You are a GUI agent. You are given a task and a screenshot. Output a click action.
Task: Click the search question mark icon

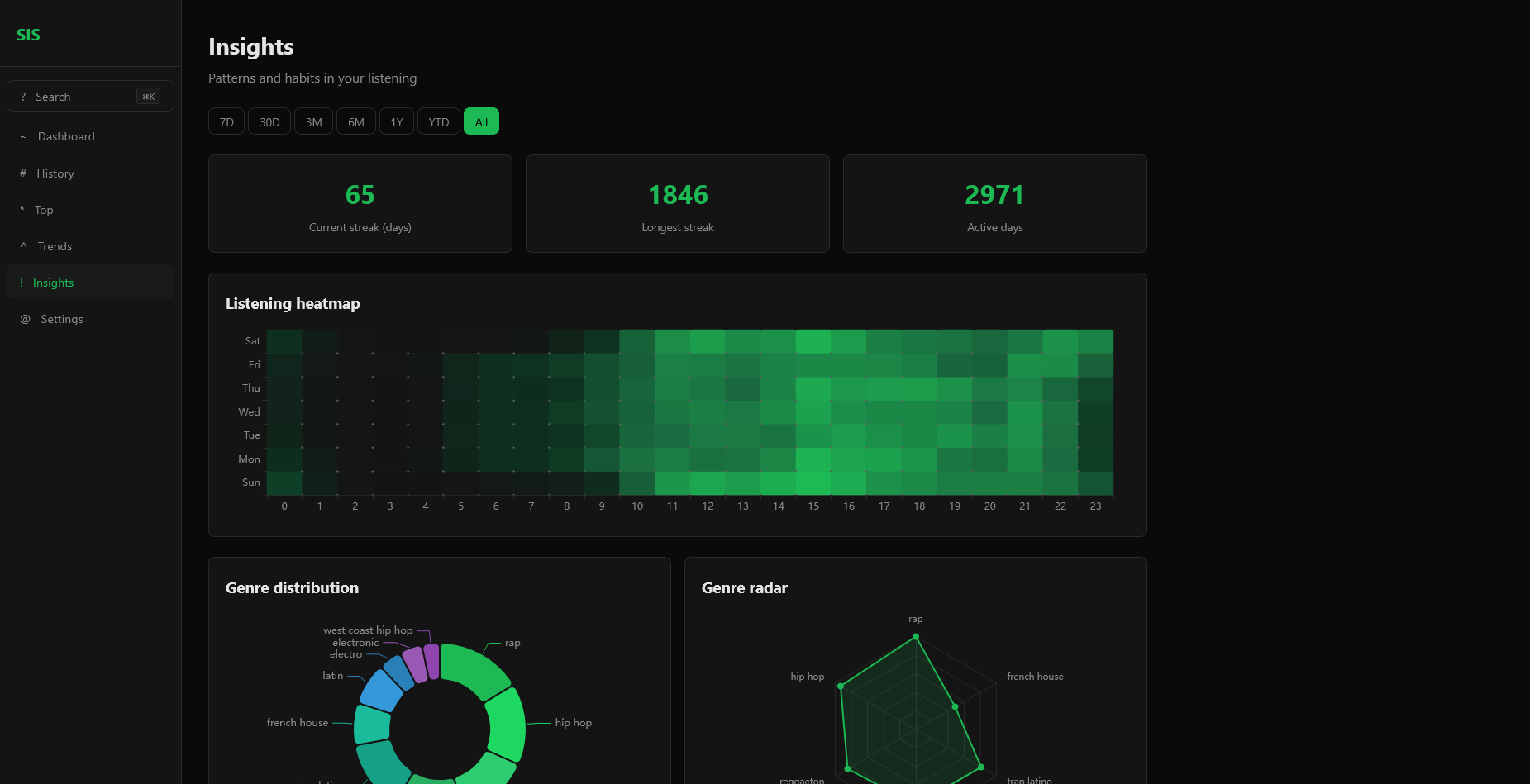point(23,97)
